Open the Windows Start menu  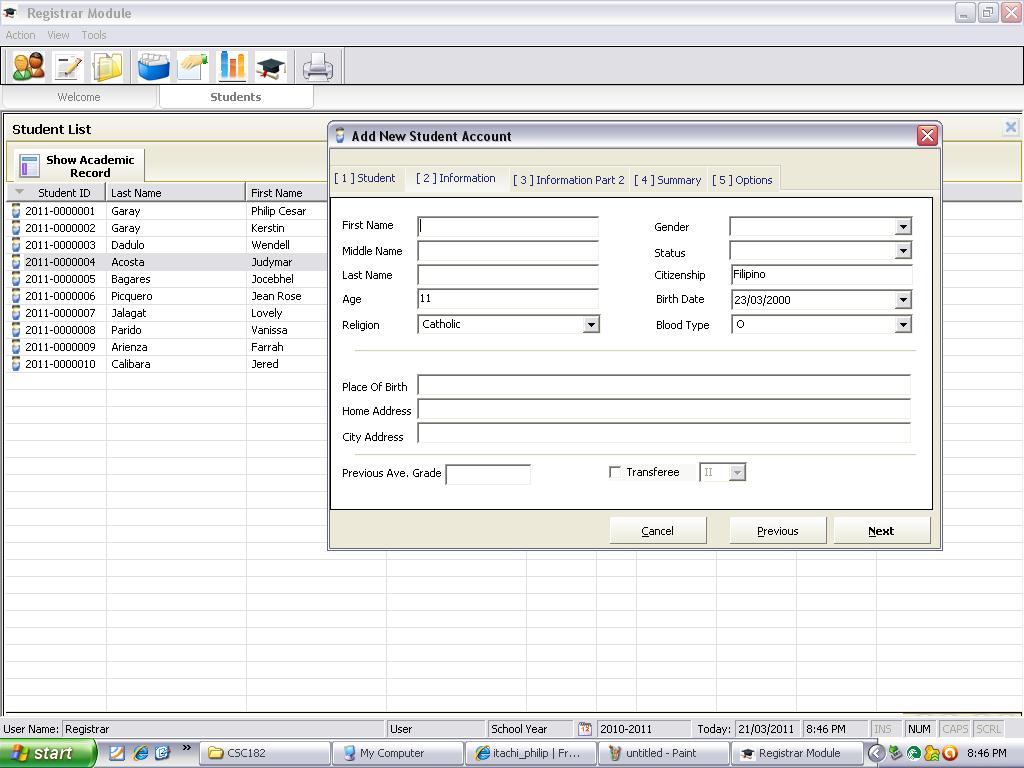46,753
